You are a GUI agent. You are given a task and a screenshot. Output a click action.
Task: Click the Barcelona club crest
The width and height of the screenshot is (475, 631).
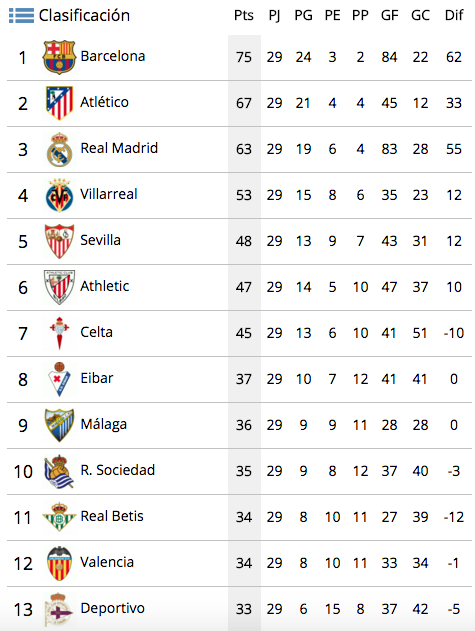(59, 57)
